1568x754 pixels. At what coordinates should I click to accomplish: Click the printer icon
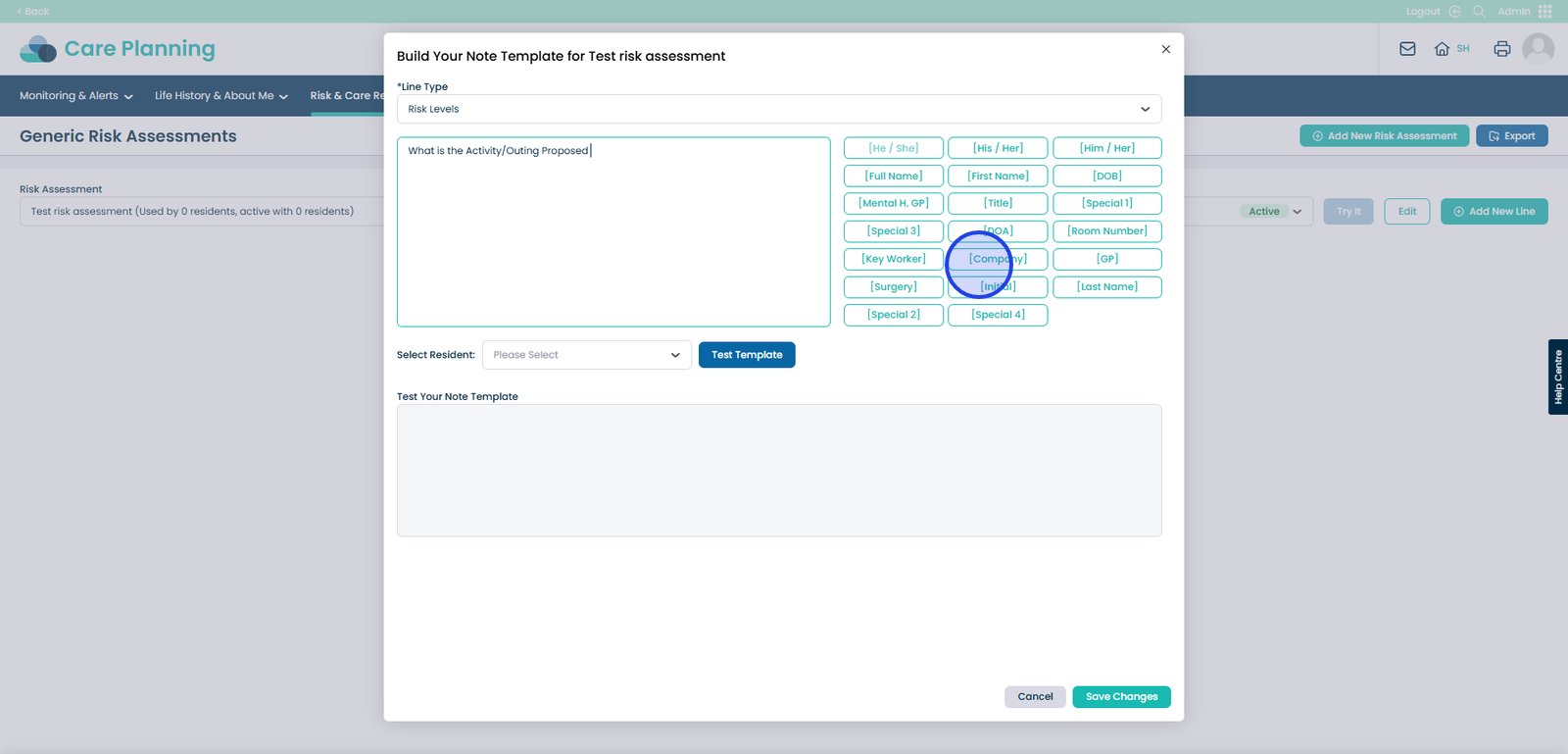1502,49
